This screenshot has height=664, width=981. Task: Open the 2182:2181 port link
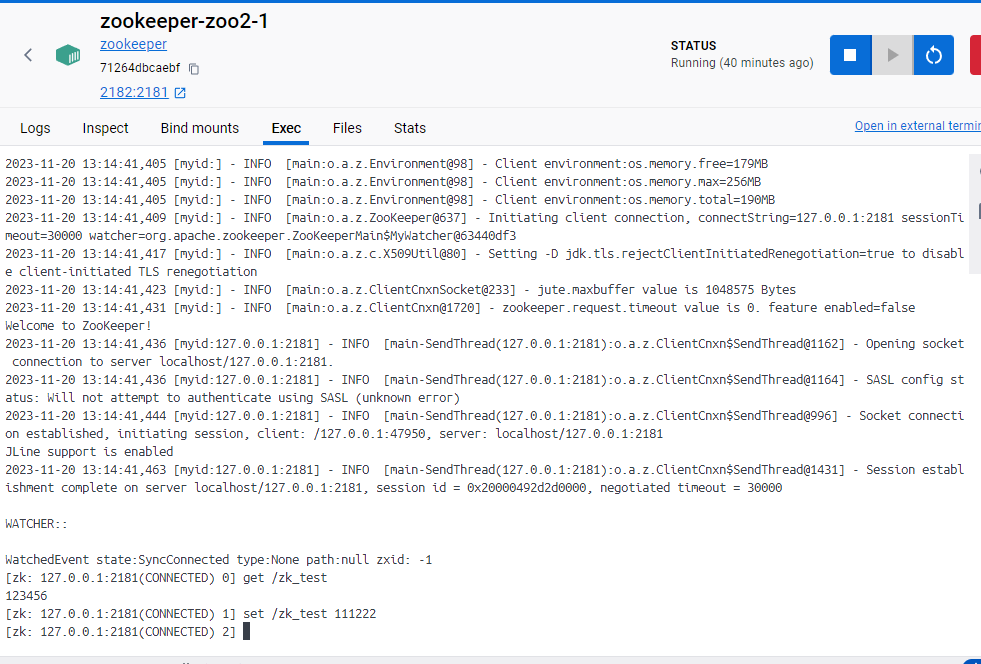(x=134, y=93)
